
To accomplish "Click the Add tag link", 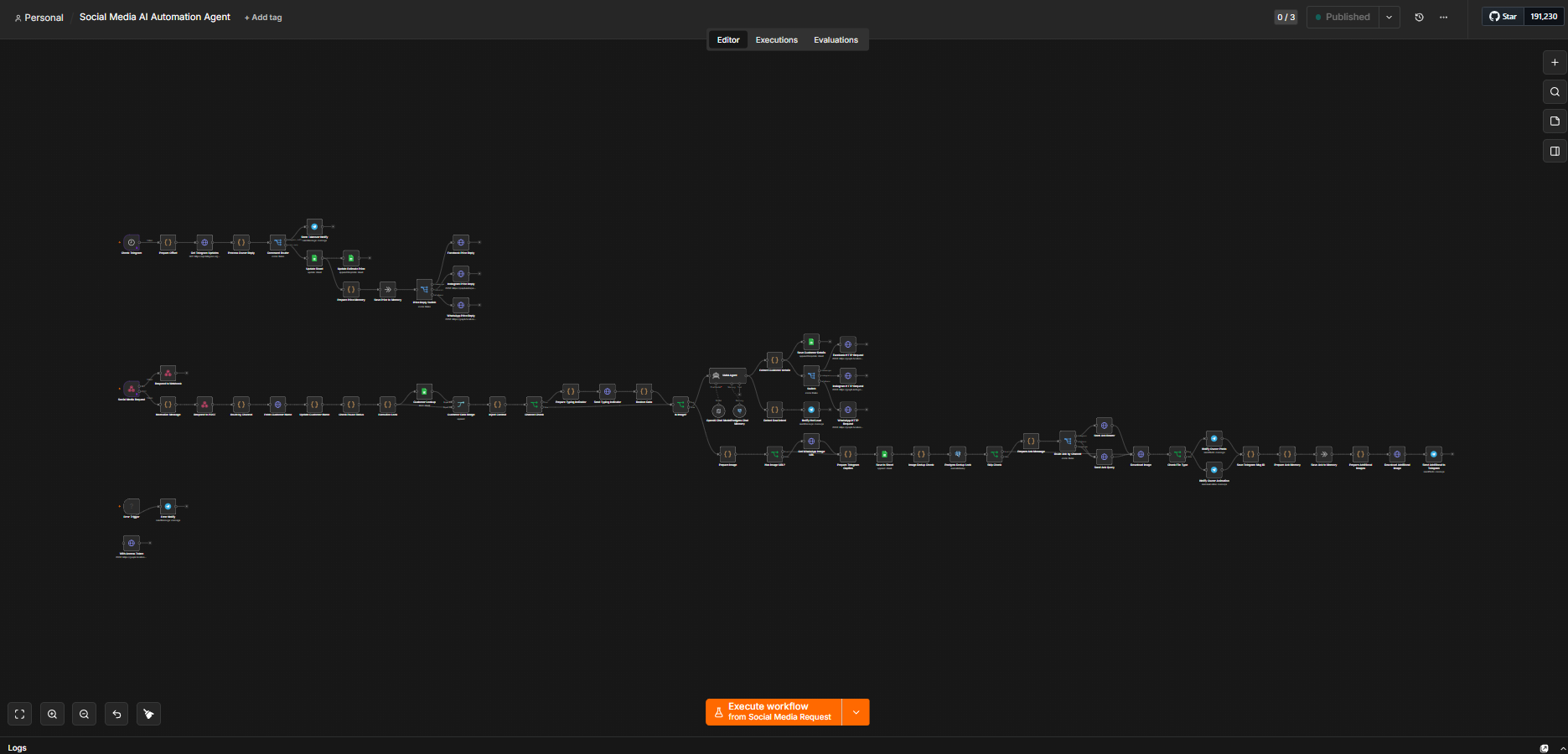I will (263, 18).
